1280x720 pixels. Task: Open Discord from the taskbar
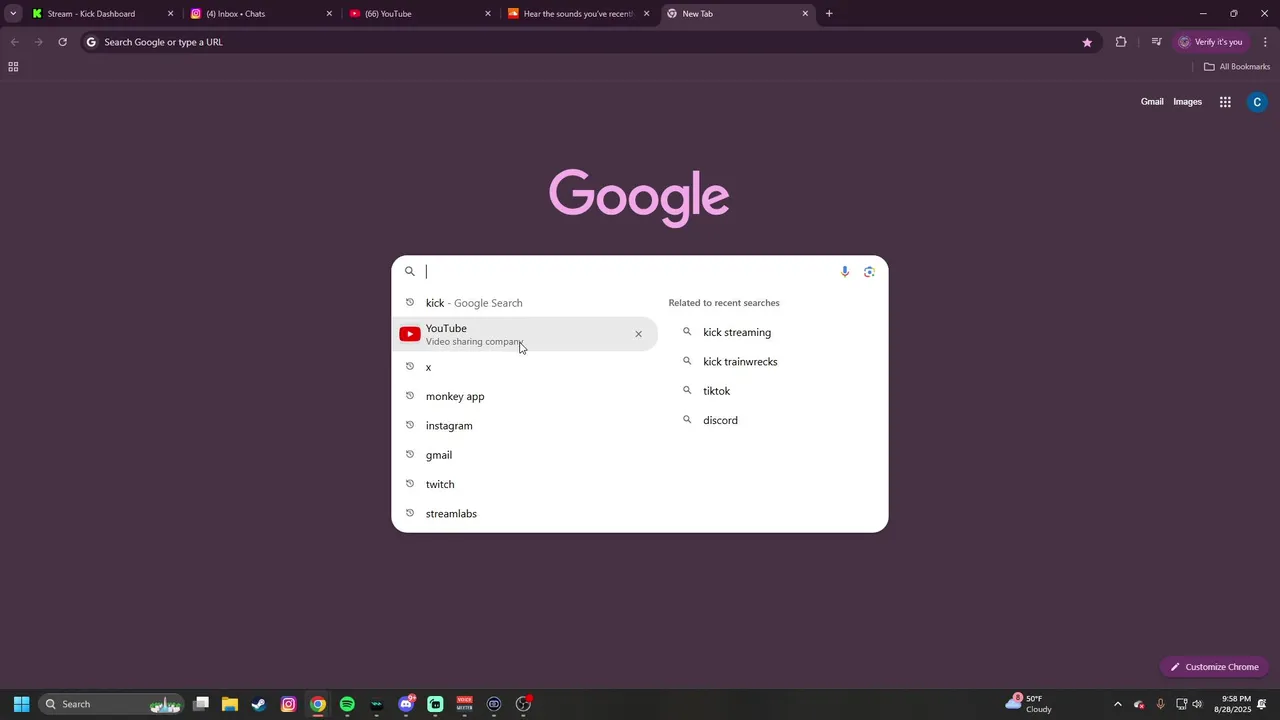pyautogui.click(x=406, y=704)
